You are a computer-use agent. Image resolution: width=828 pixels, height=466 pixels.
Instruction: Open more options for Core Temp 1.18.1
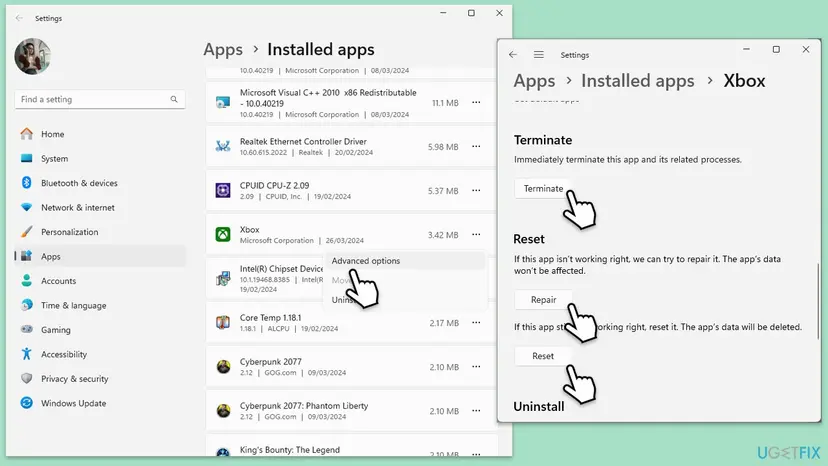tap(476, 322)
